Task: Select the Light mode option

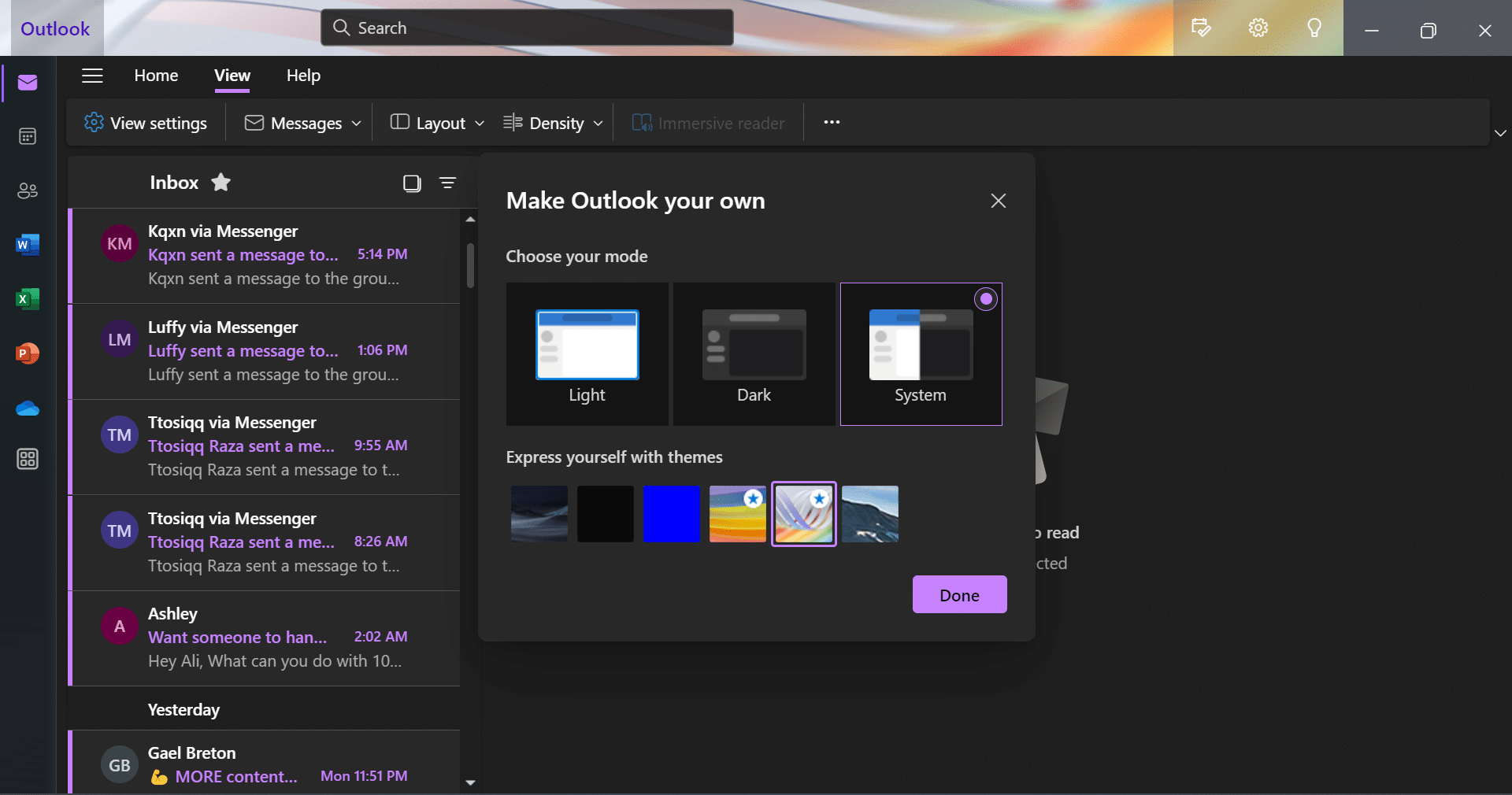Action: click(x=587, y=354)
